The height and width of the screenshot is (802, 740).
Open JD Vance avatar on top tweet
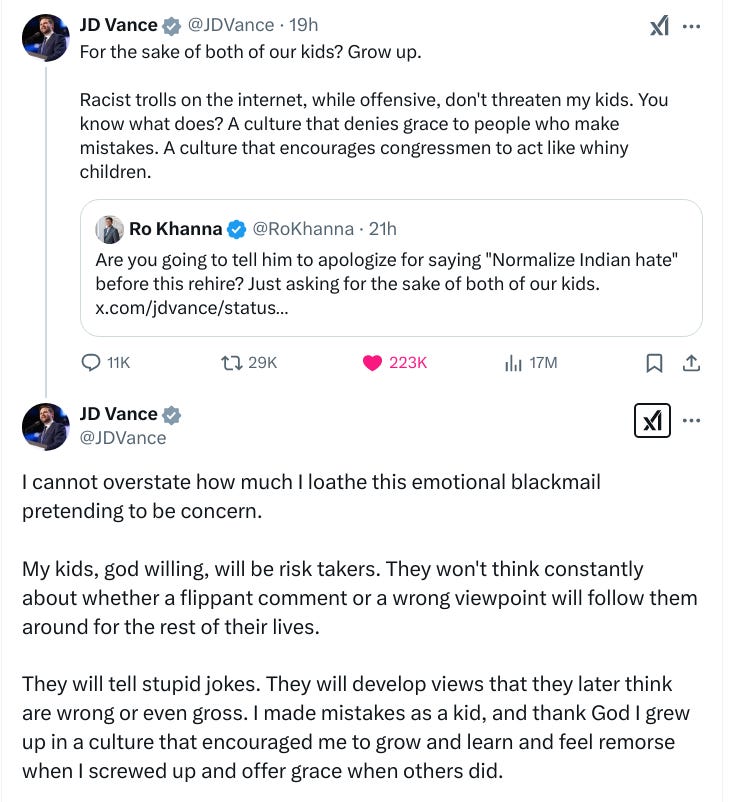46,38
